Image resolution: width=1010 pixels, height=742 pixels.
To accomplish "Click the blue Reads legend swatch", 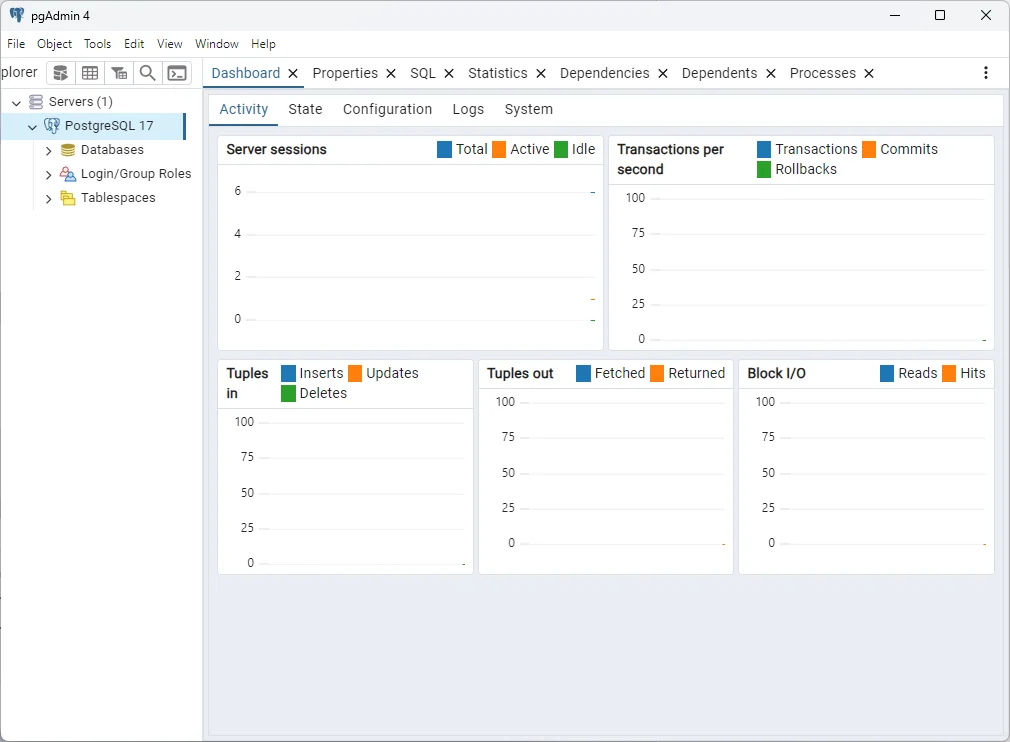I will pos(887,374).
